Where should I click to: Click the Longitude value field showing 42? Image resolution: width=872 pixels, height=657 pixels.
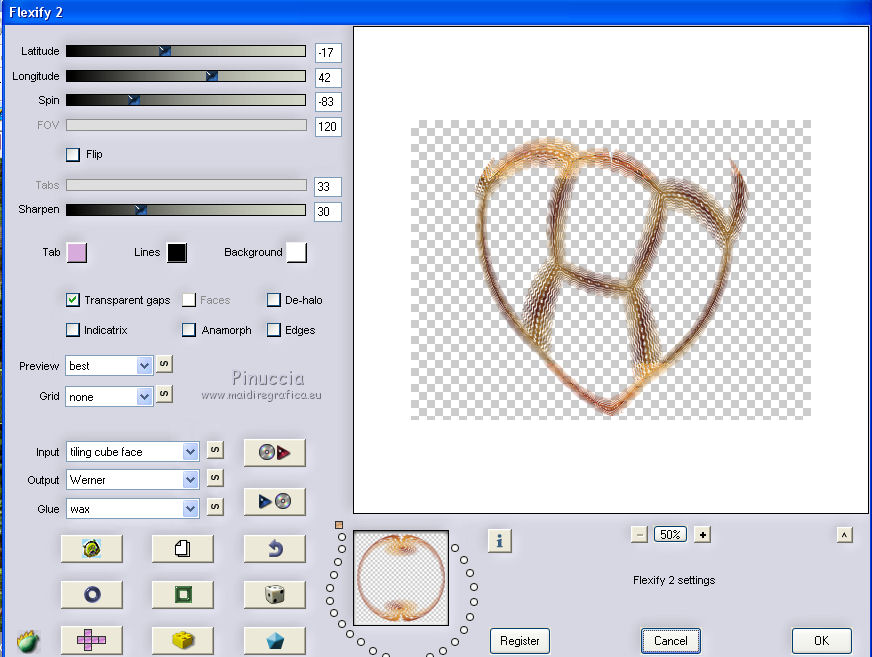328,78
